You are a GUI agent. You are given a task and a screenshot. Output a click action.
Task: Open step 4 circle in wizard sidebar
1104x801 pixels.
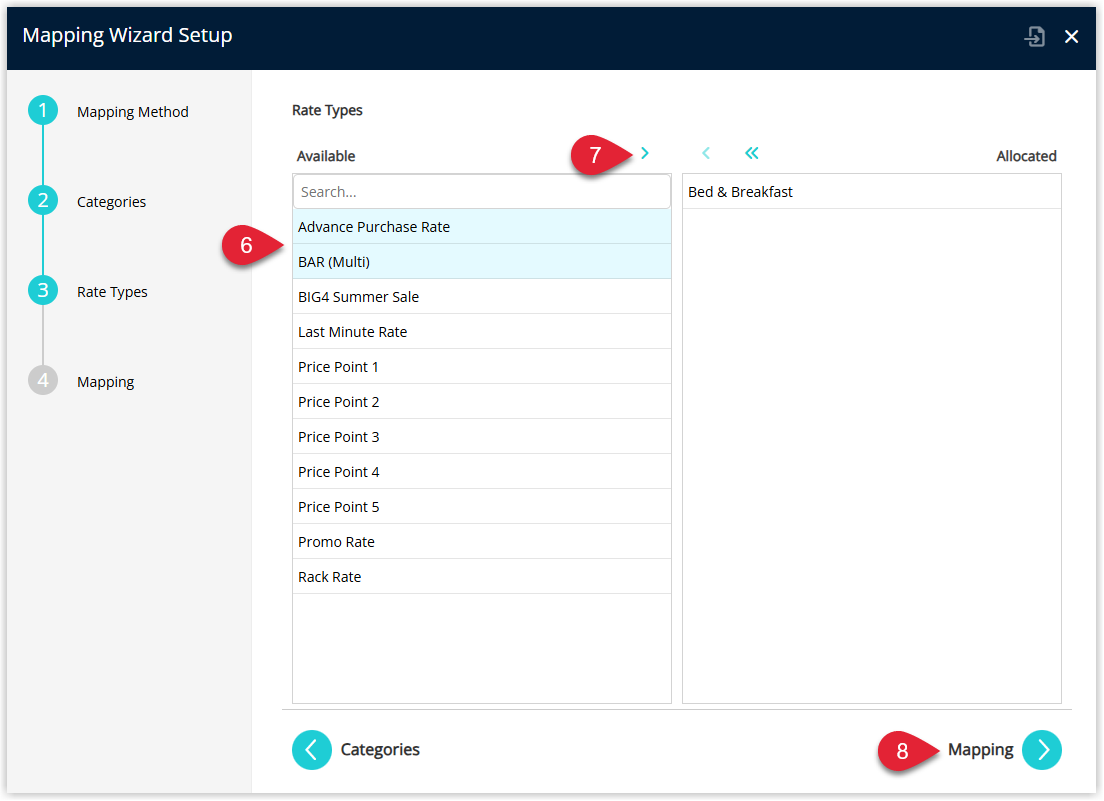point(43,381)
